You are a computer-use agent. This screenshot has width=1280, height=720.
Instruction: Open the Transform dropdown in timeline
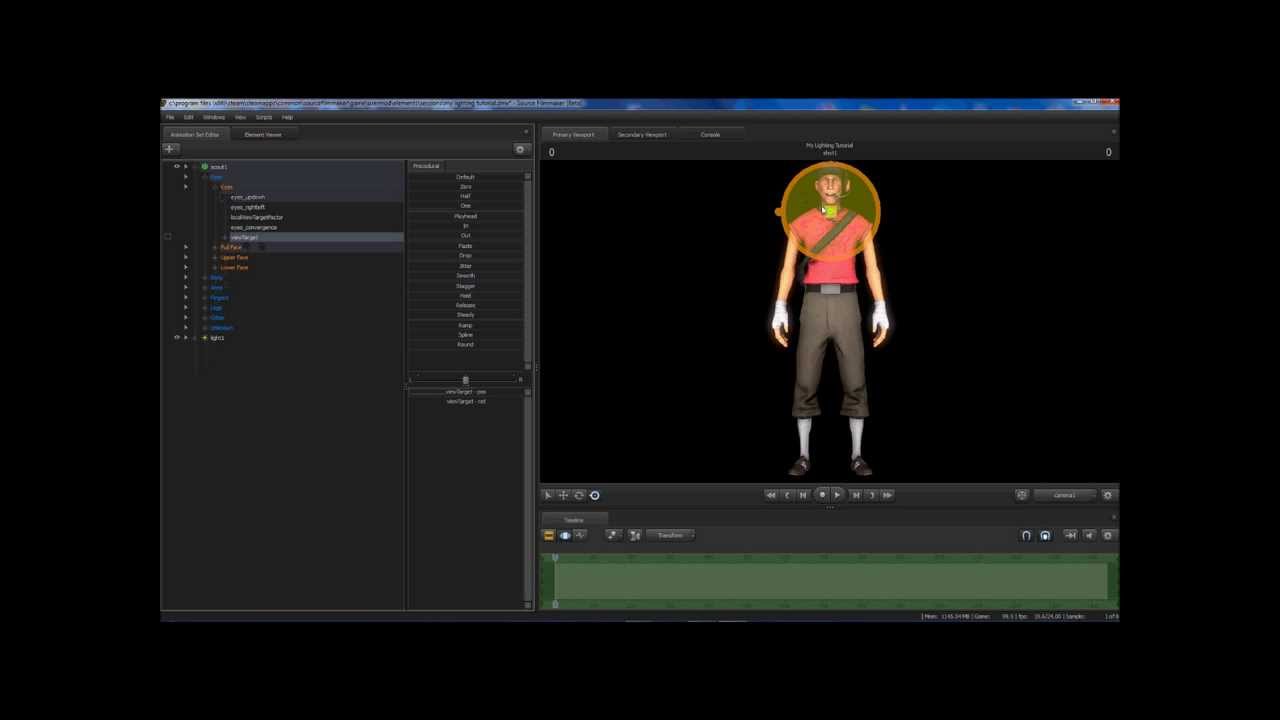(671, 535)
